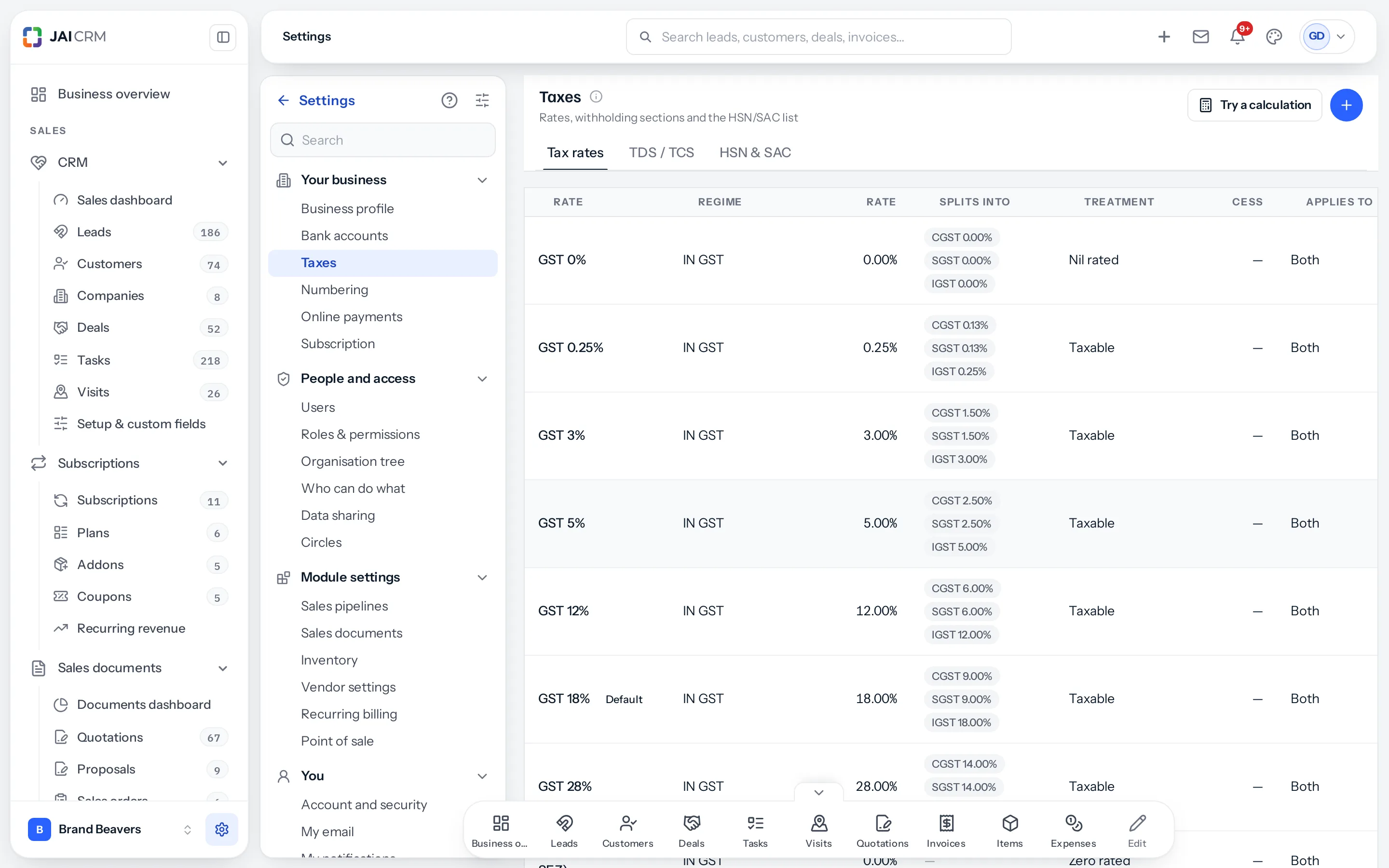This screenshot has height=868, width=1389.
Task: Click the global search field
Action: click(x=818, y=37)
